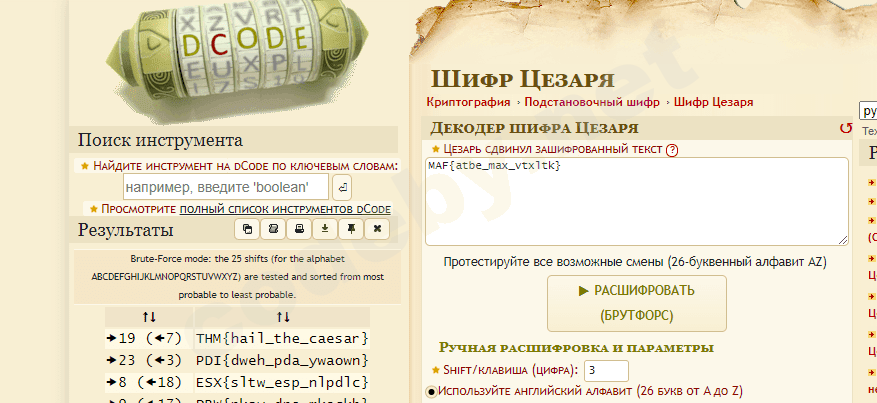Go to Подстановочный шифр breadcrumb
Image resolution: width=877 pixels, height=403 pixels.
point(592,102)
